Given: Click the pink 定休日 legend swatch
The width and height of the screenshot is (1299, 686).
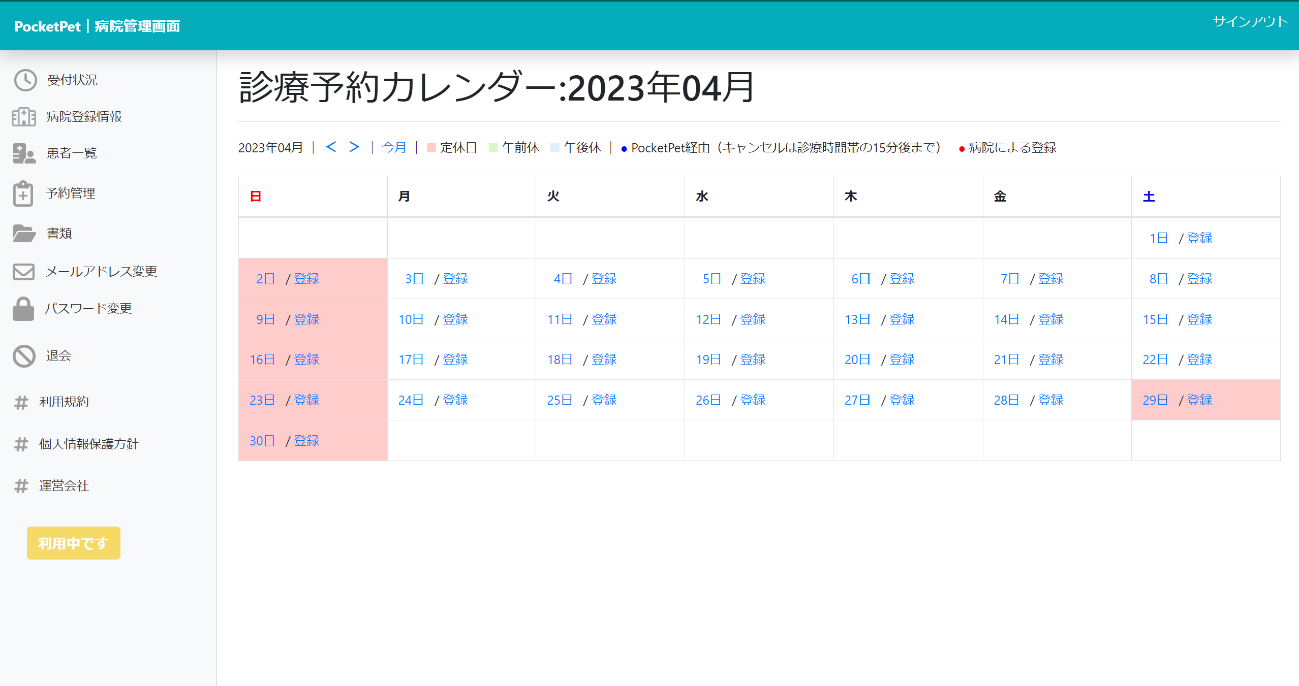Looking at the screenshot, I should click(432, 148).
